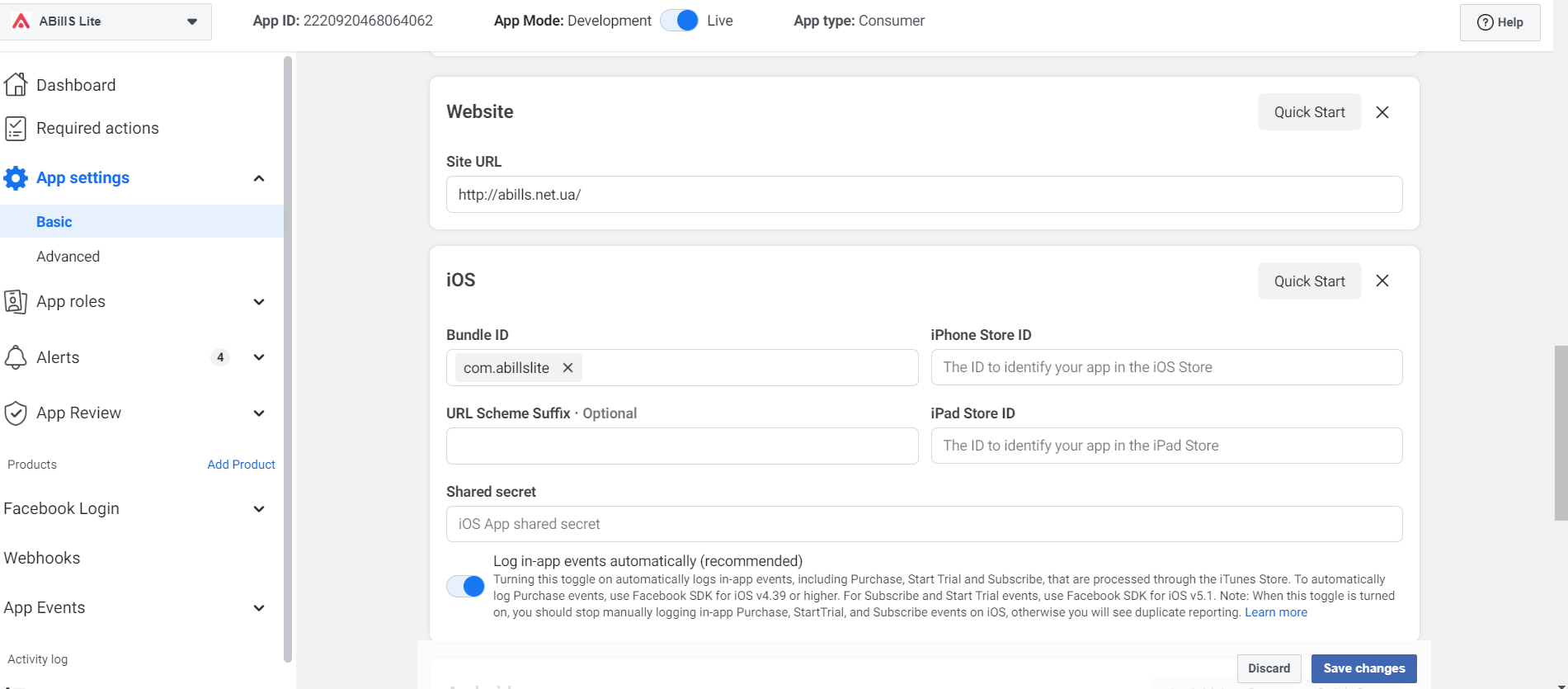Expand the Facebook Login product menu
Viewport: 1568px width, 689px height.
[259, 509]
